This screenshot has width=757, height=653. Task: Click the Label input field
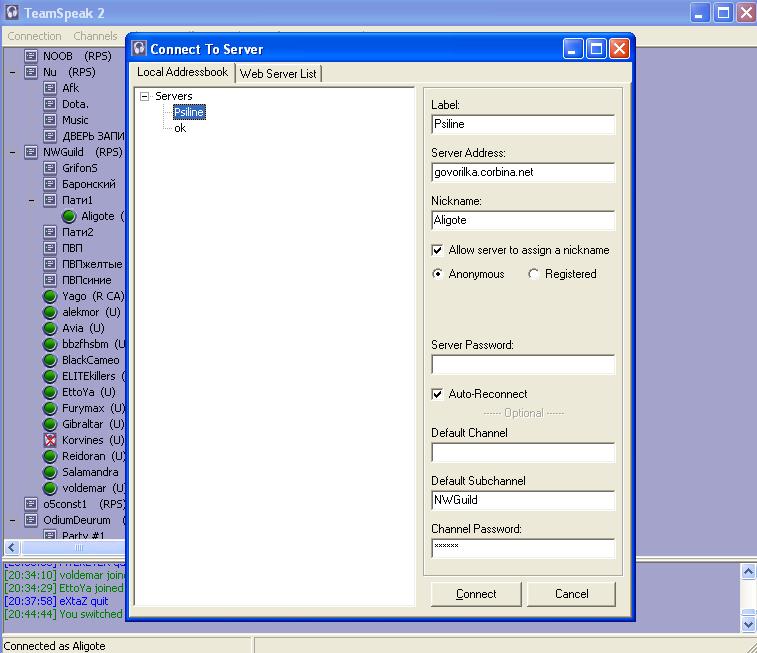(x=523, y=124)
